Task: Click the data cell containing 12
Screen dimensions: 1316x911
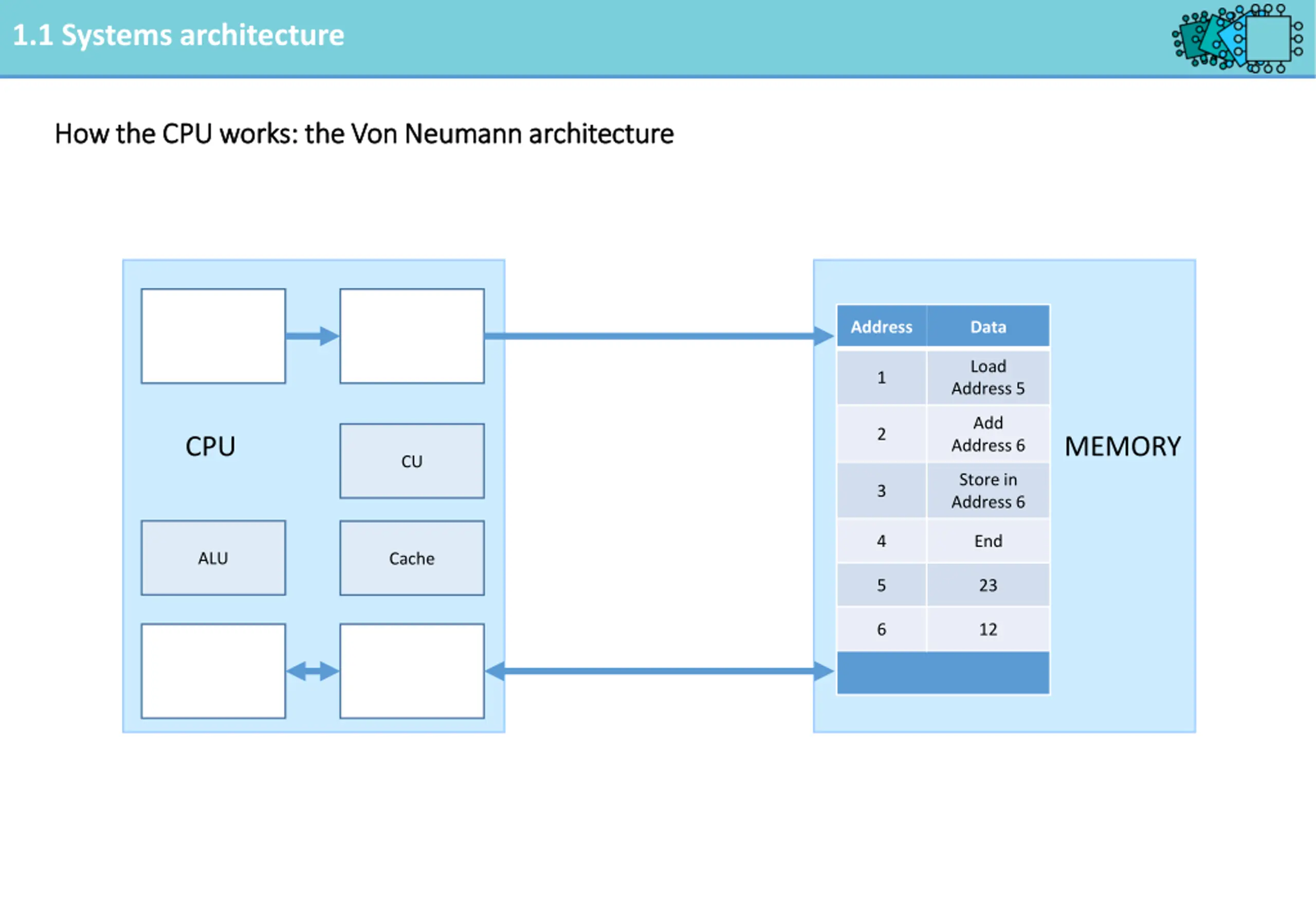Action: [x=989, y=629]
